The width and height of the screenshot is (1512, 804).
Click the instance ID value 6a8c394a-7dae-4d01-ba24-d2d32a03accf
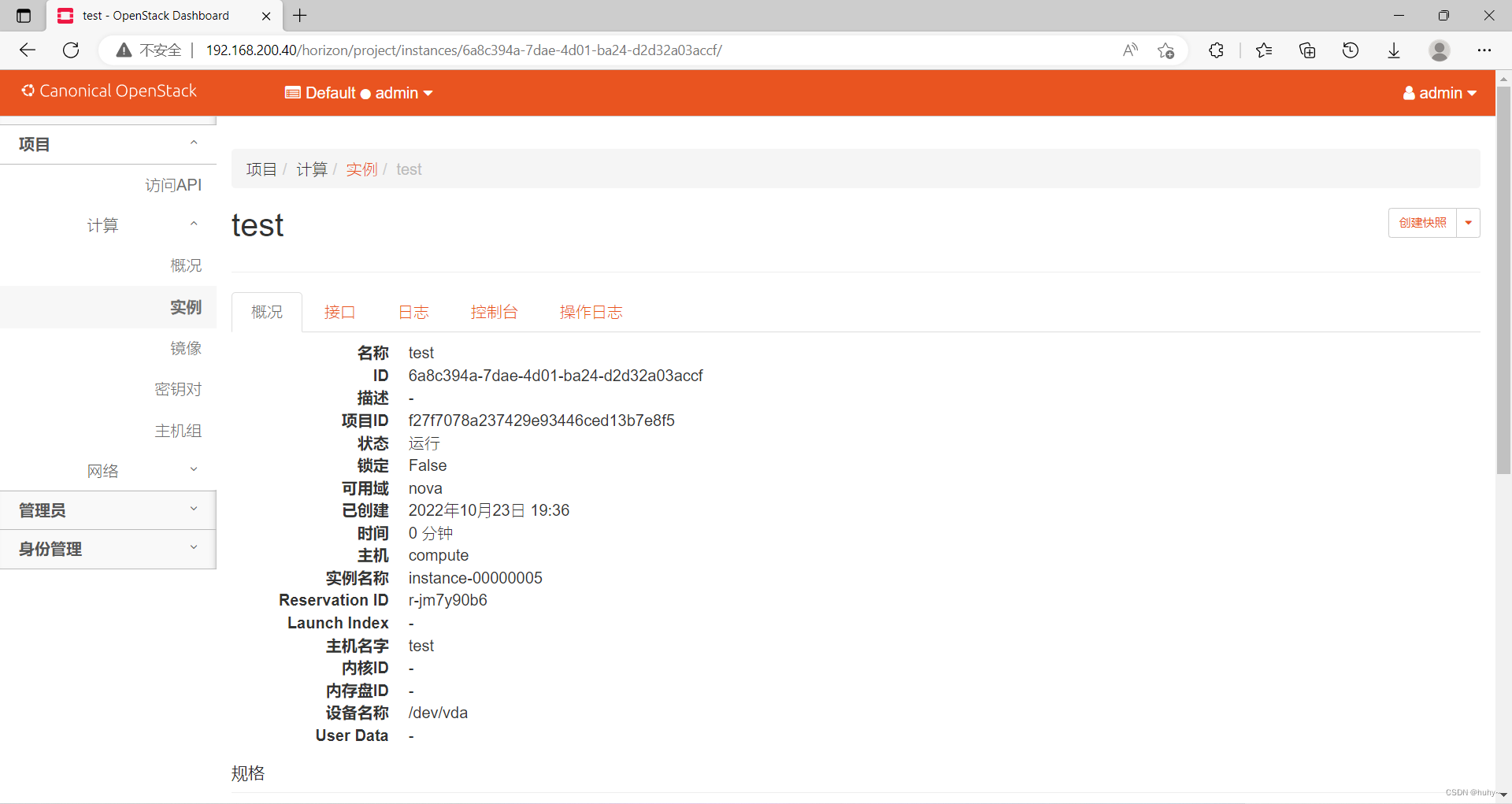(555, 376)
